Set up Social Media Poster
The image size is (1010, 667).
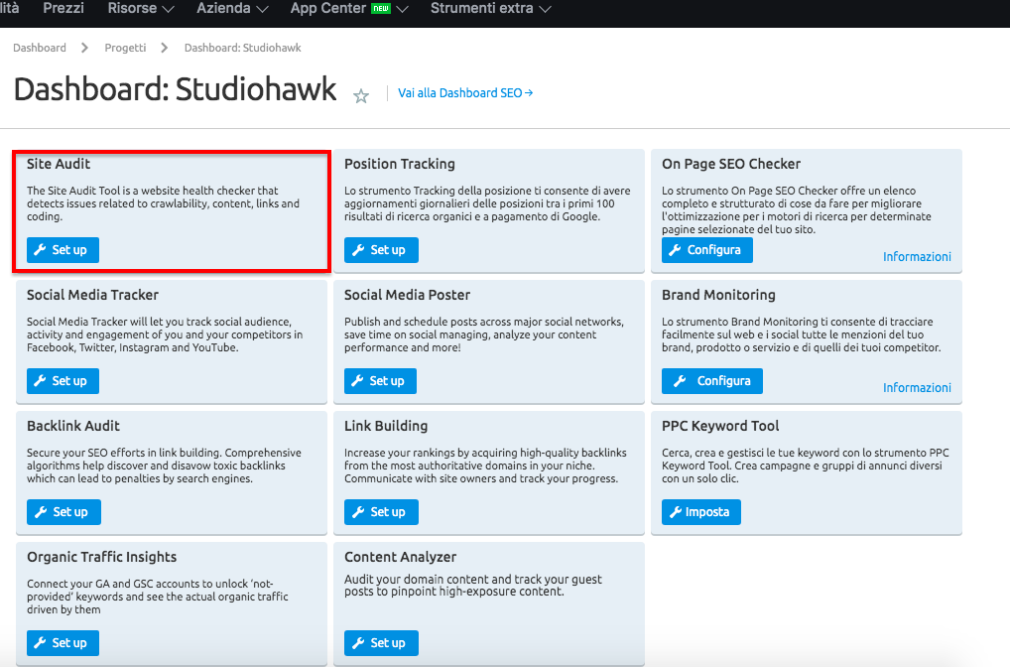pos(380,381)
